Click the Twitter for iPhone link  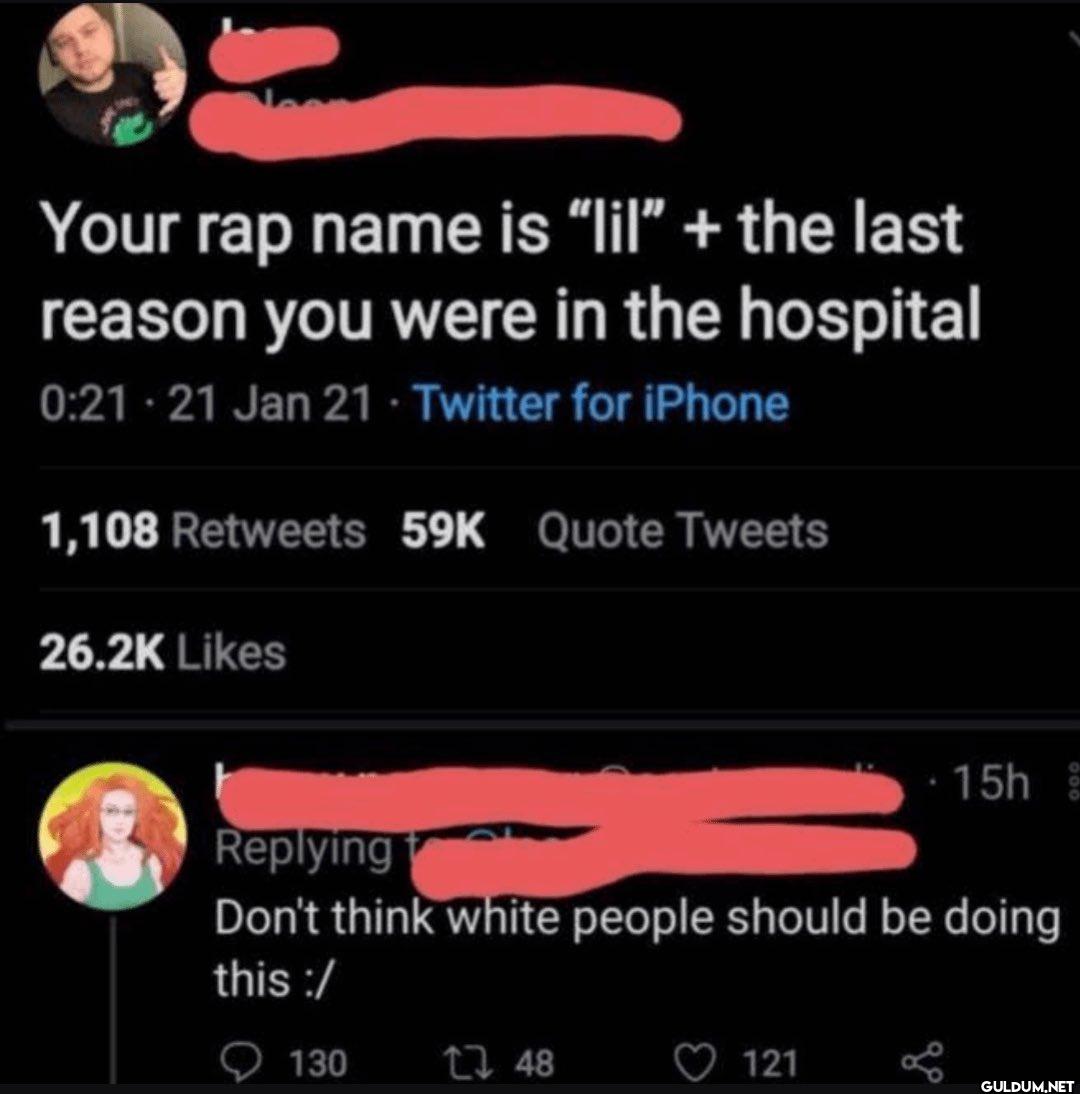point(602,405)
